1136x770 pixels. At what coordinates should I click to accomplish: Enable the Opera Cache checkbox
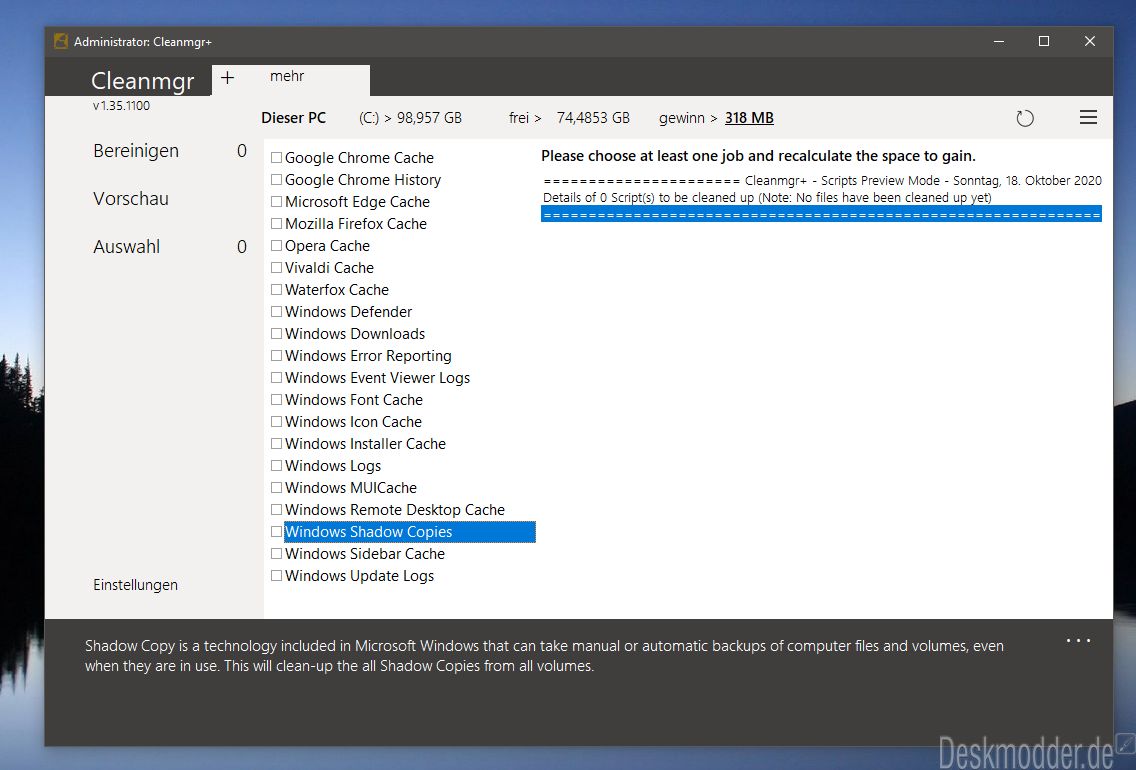click(x=276, y=245)
